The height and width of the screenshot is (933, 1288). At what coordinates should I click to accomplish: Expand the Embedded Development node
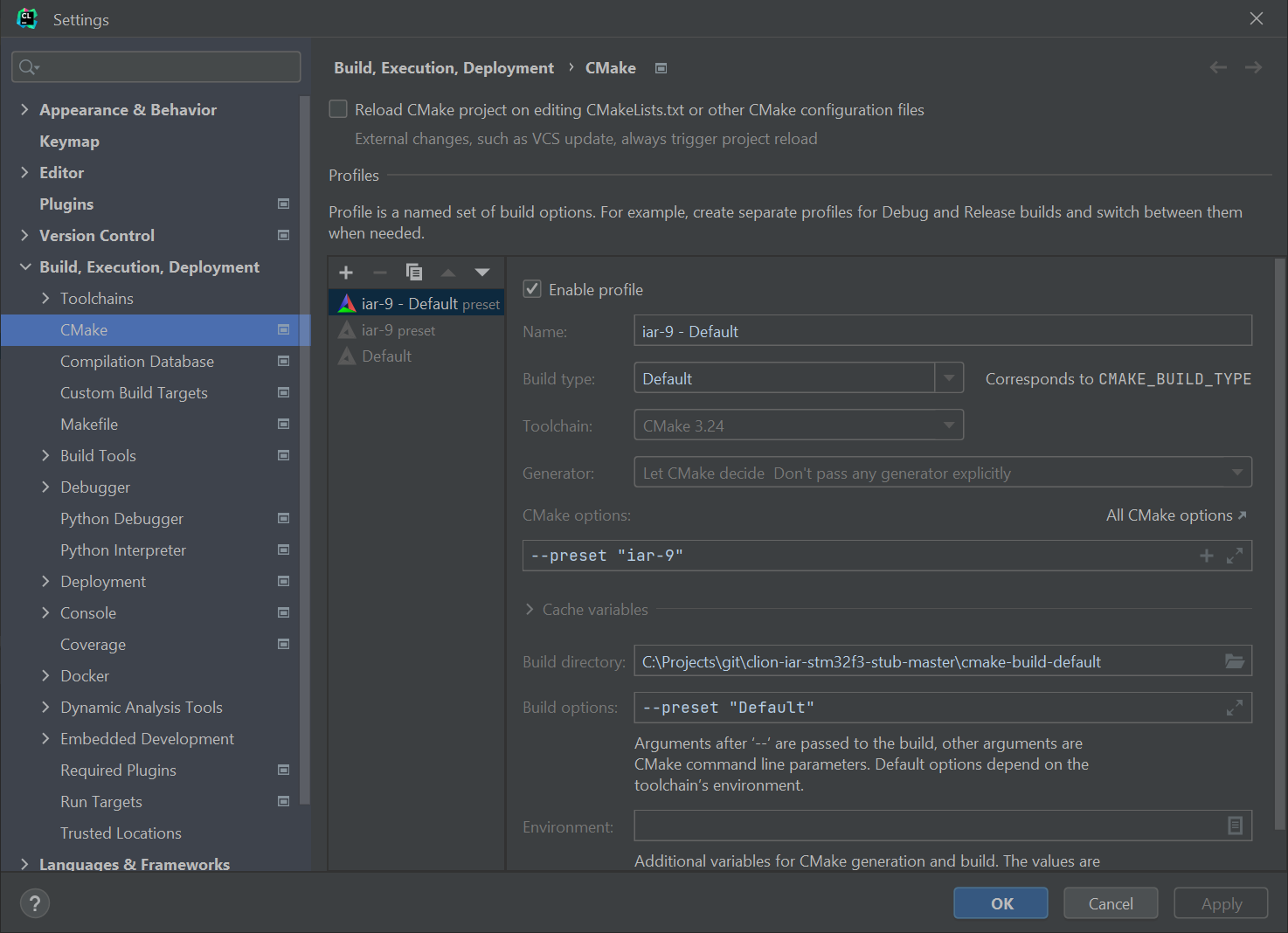[x=45, y=738]
